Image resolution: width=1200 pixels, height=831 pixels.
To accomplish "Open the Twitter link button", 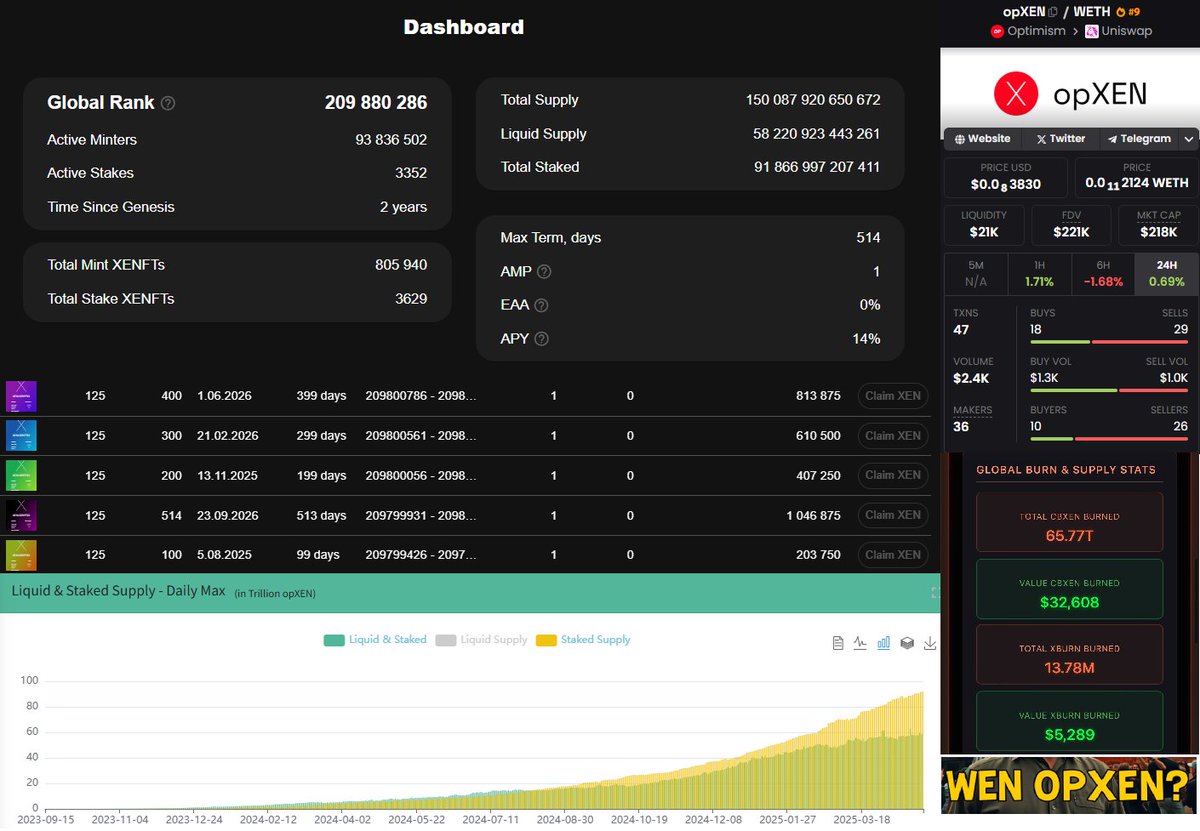I will point(1061,139).
